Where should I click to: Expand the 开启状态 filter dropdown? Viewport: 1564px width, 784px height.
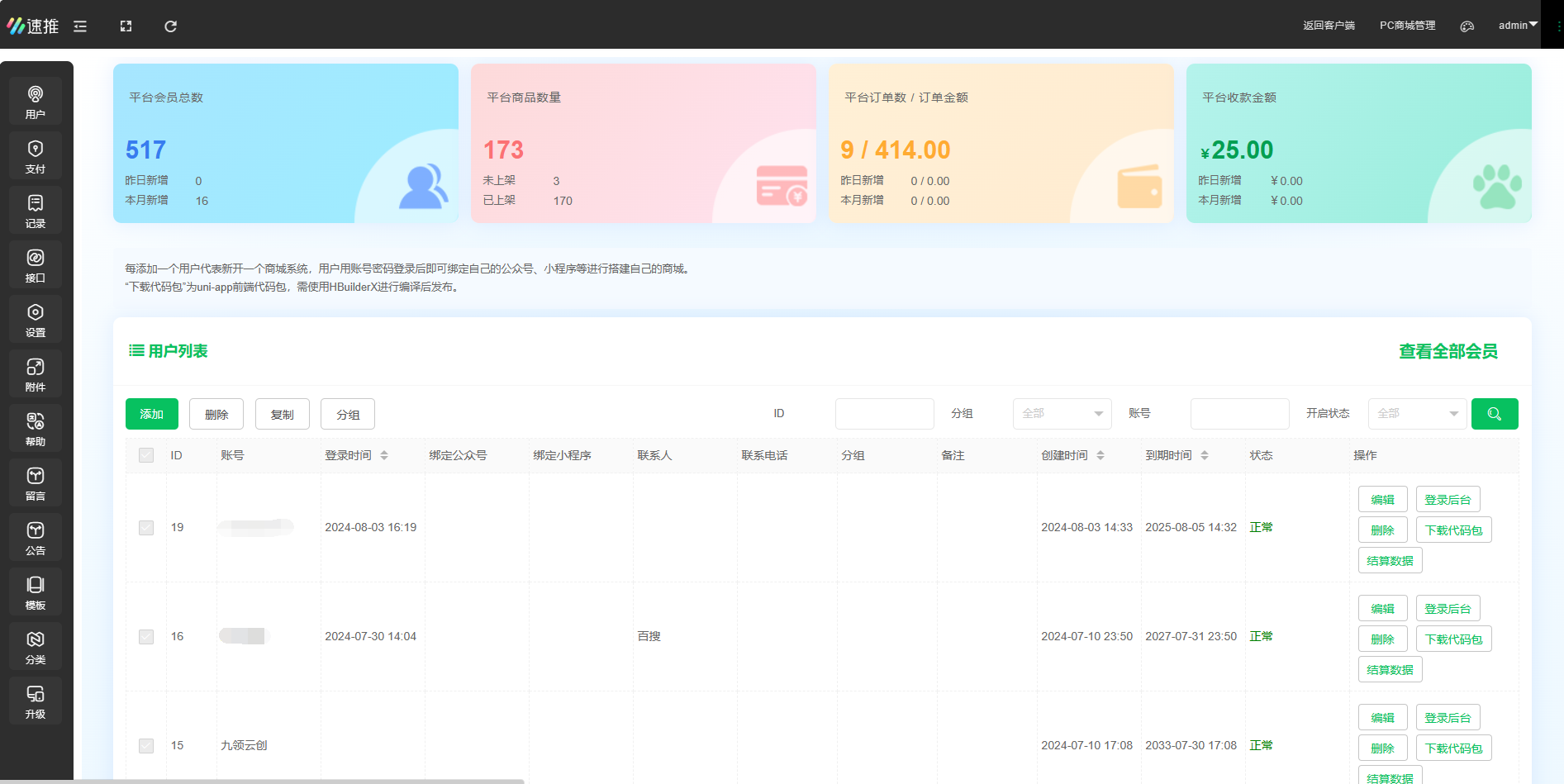pyautogui.click(x=1418, y=414)
